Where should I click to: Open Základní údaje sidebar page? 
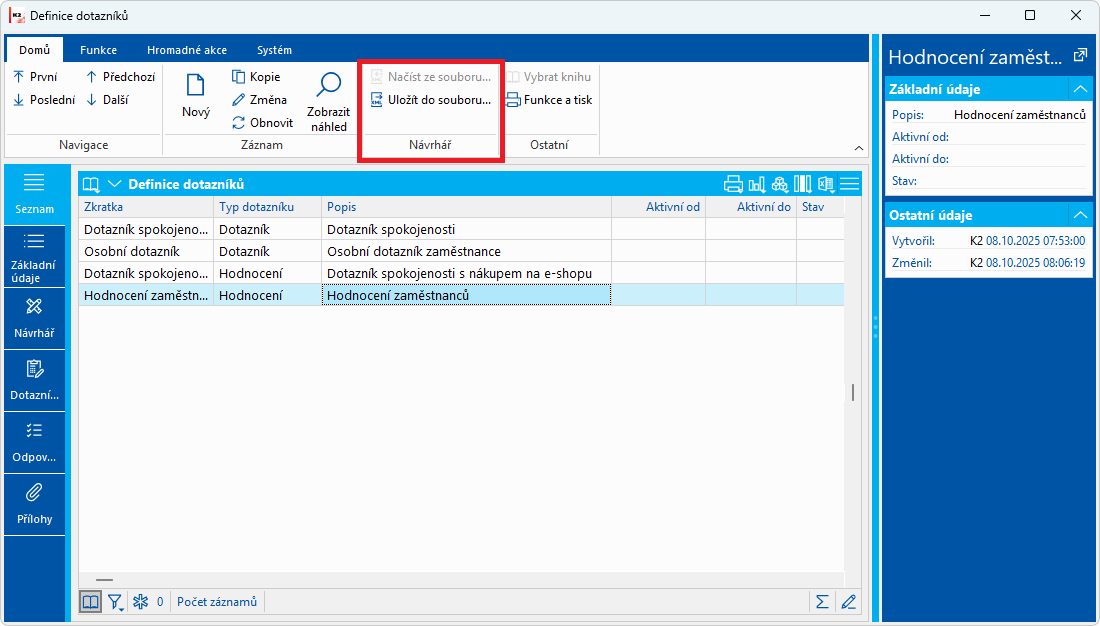point(34,257)
